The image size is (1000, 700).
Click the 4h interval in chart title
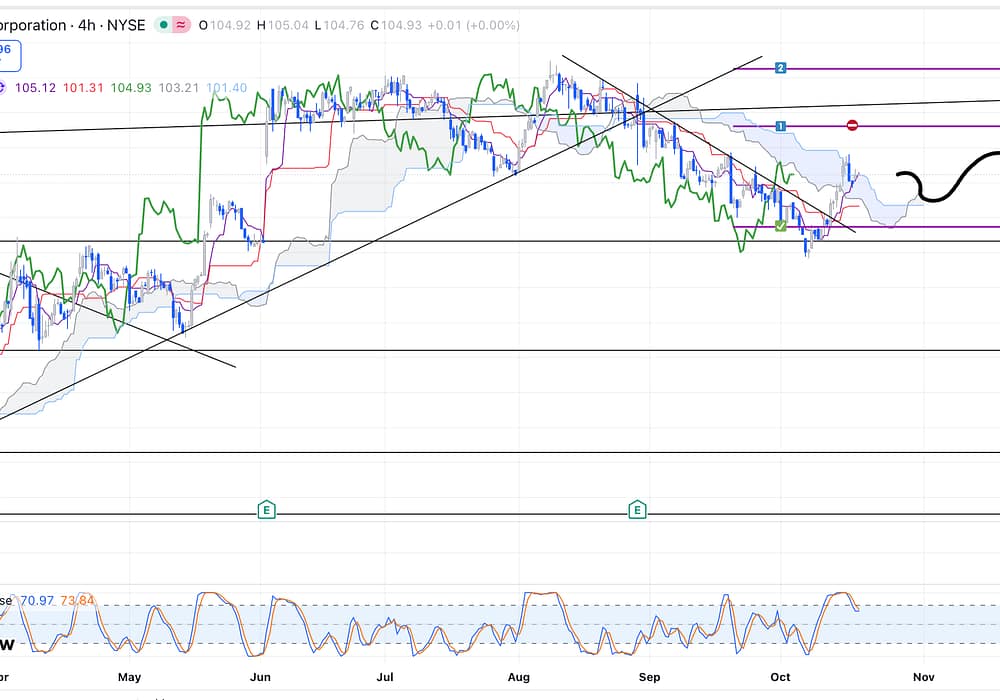click(86, 25)
